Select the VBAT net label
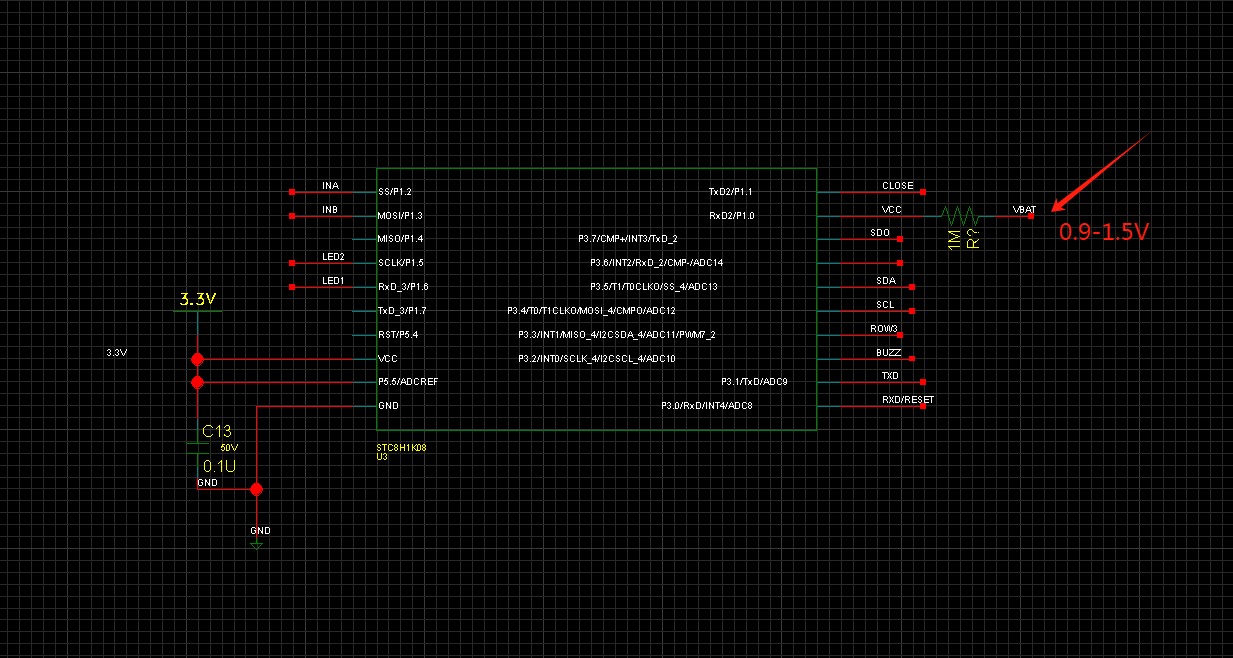Viewport: 1233px width, 658px height. click(x=1024, y=210)
